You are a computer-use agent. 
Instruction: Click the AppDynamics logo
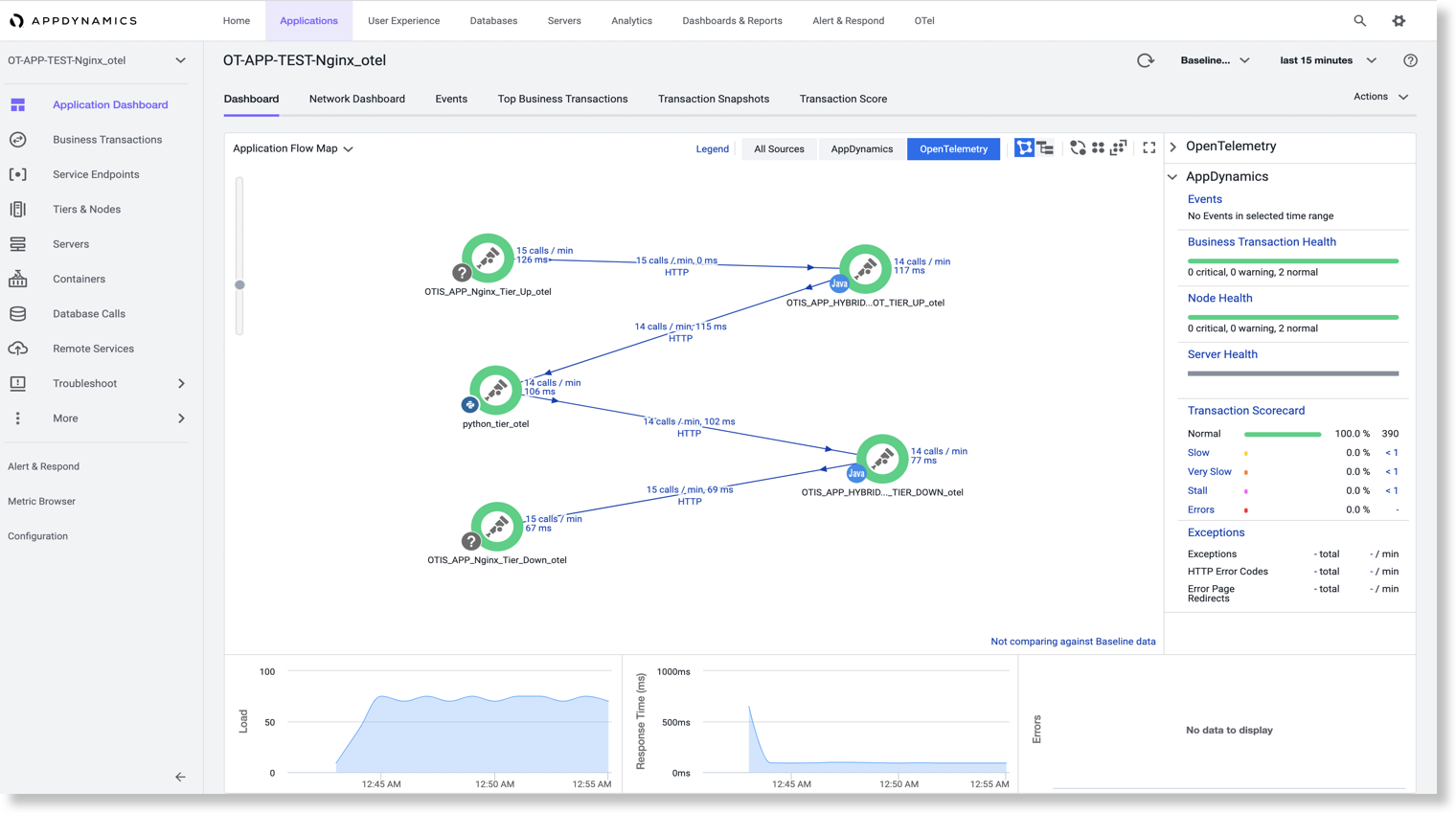73,20
